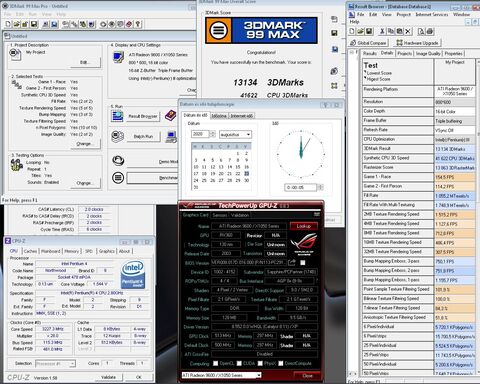The height and width of the screenshot is (384, 480).
Task: Click the round menu icon beside Benchmark button
Action: 118,177
